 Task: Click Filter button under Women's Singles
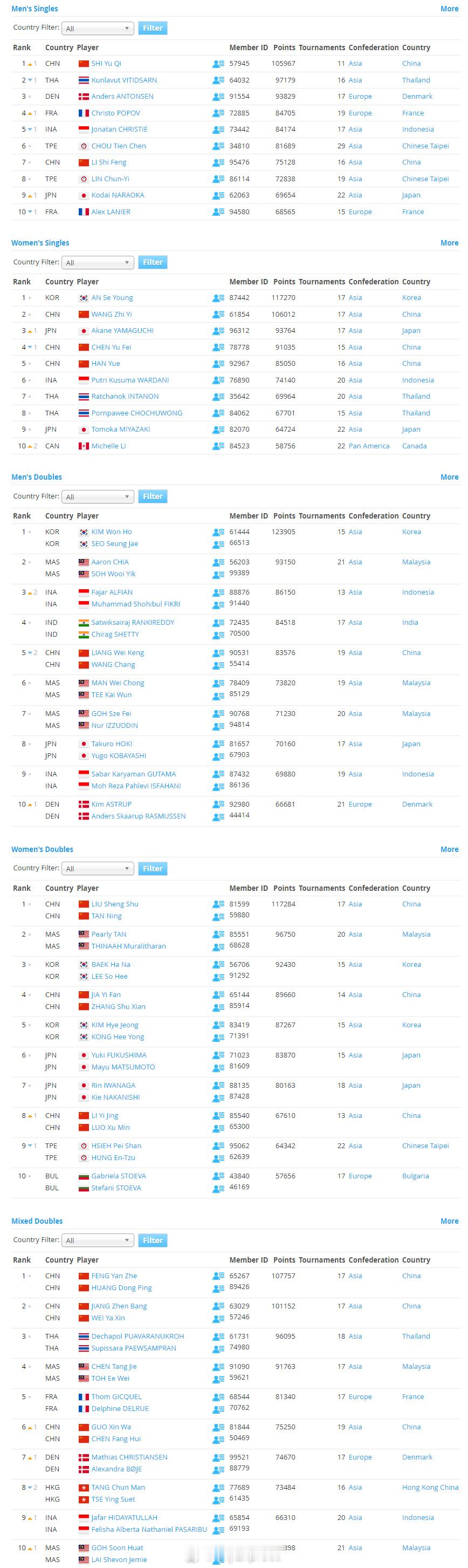click(152, 262)
